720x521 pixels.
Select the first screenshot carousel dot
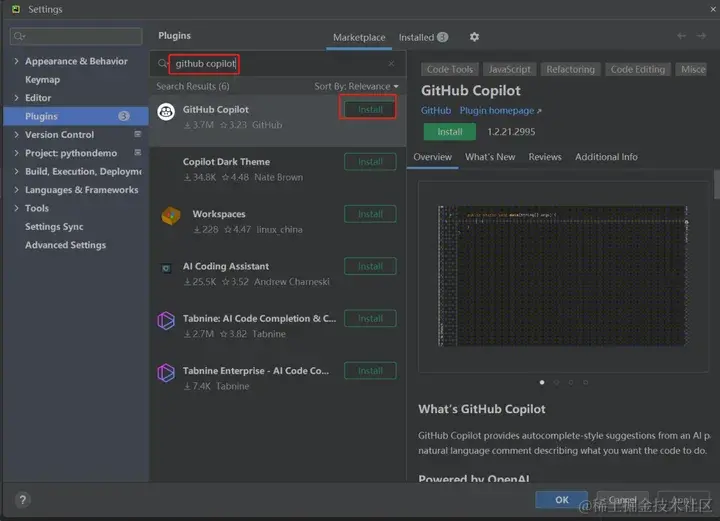coord(542,382)
